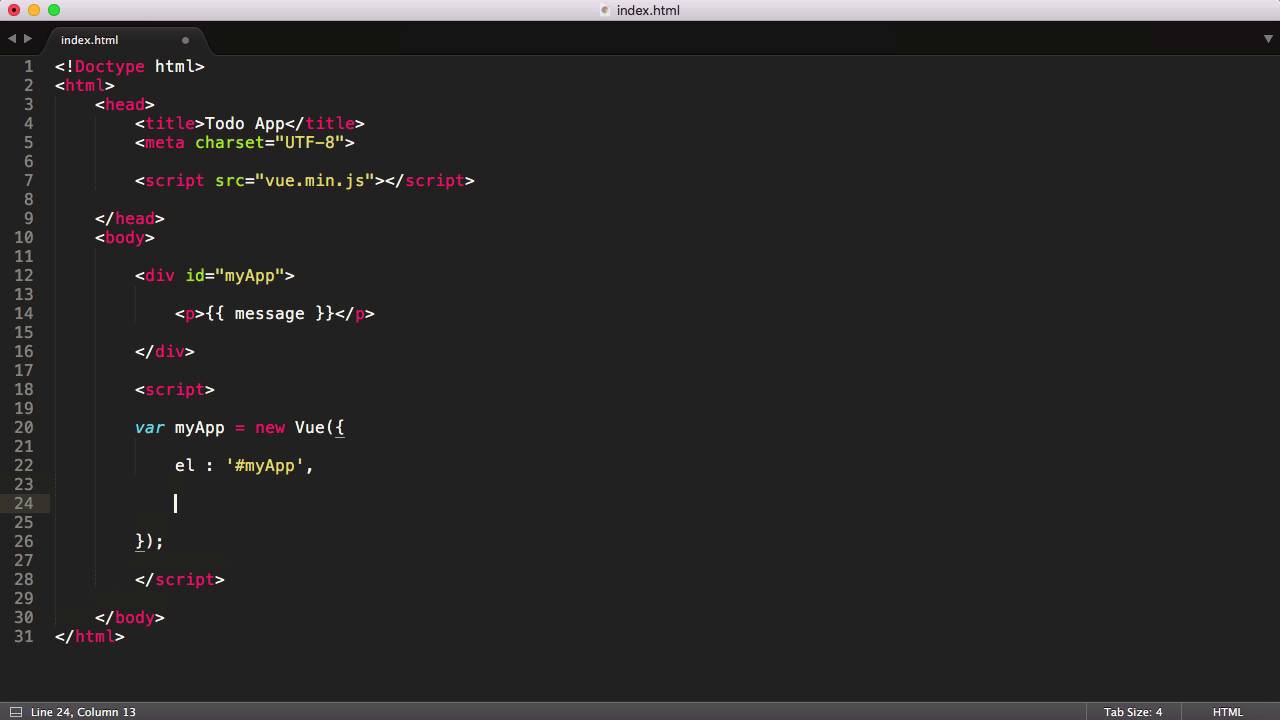Click the <!Doctype html> declaration
The width and height of the screenshot is (1280, 720).
coord(130,66)
